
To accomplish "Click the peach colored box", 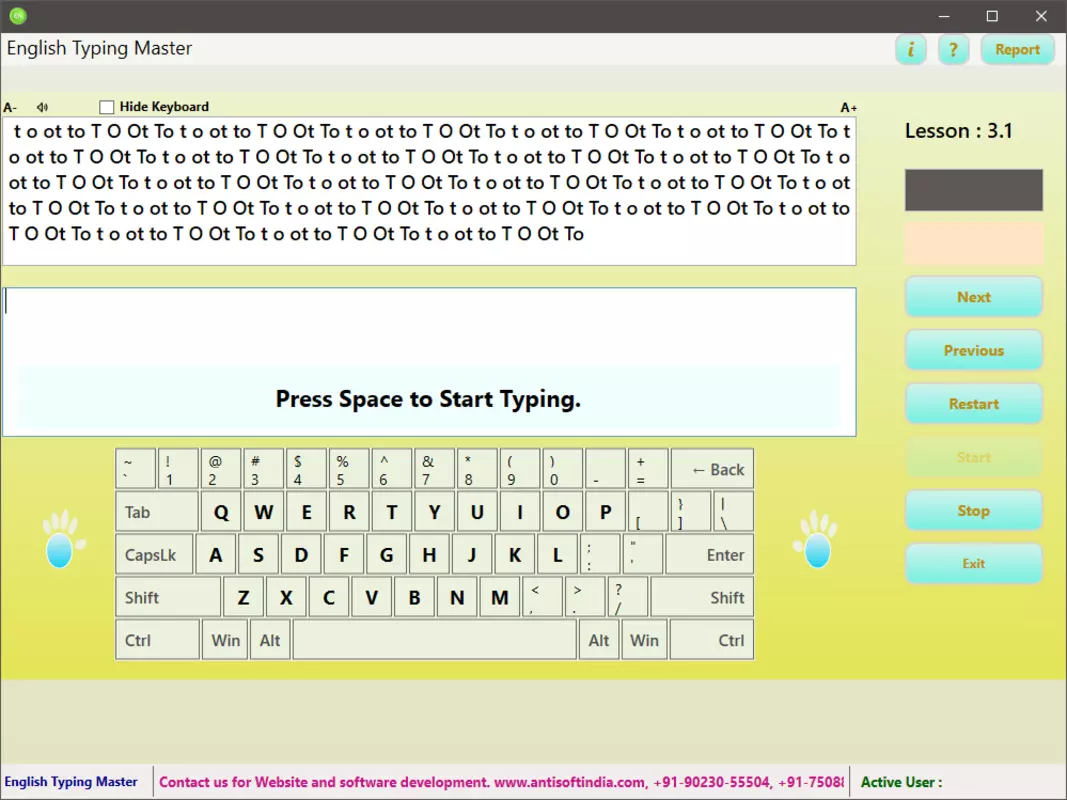I will 973,244.
